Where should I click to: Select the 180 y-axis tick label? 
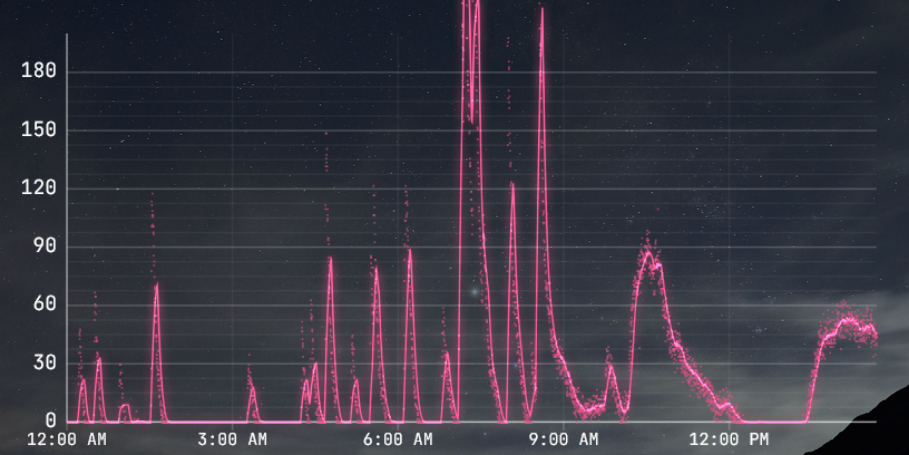point(38,72)
